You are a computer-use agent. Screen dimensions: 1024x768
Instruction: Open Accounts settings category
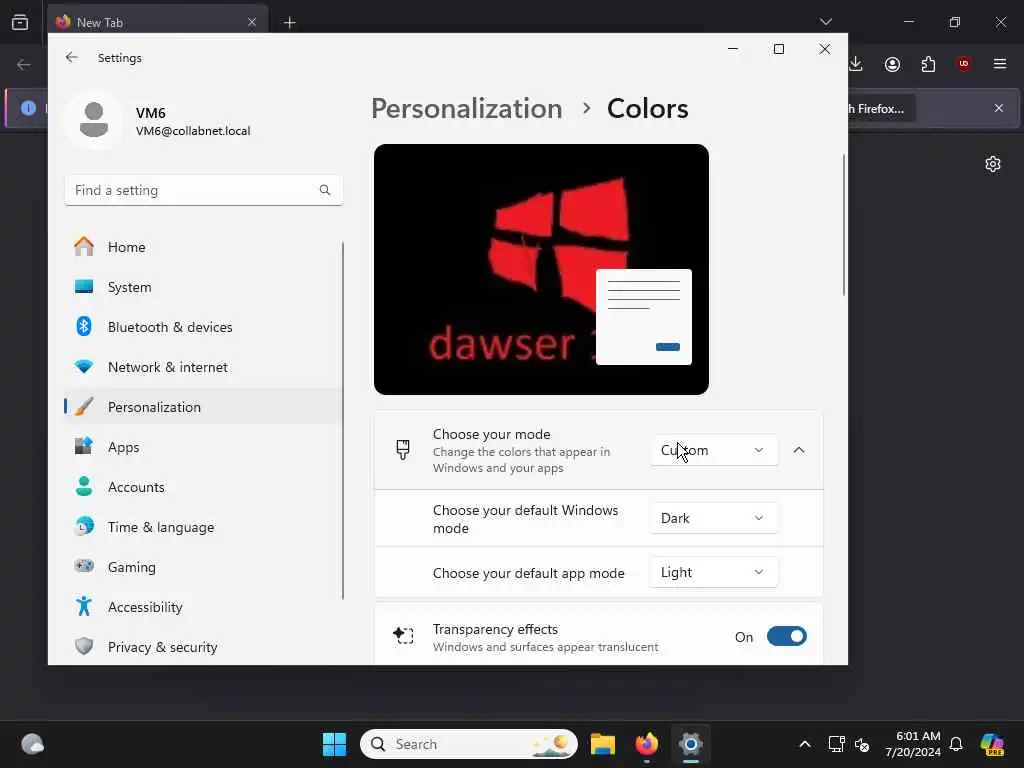pyautogui.click(x=203, y=487)
